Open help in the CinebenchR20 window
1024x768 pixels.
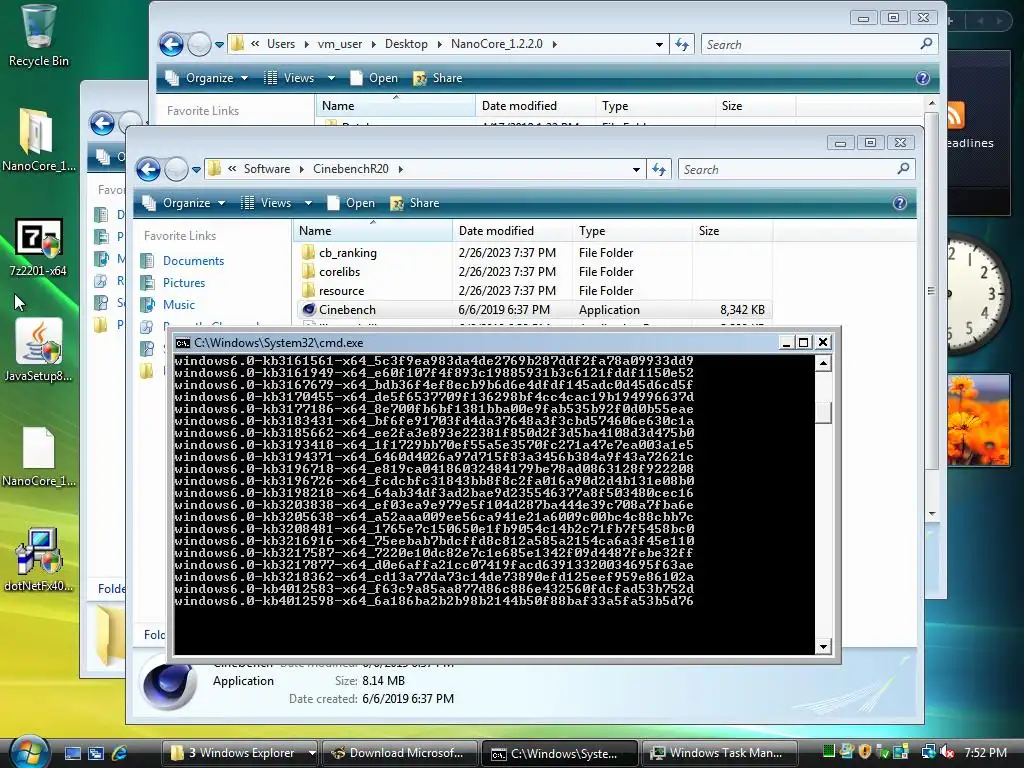point(900,203)
